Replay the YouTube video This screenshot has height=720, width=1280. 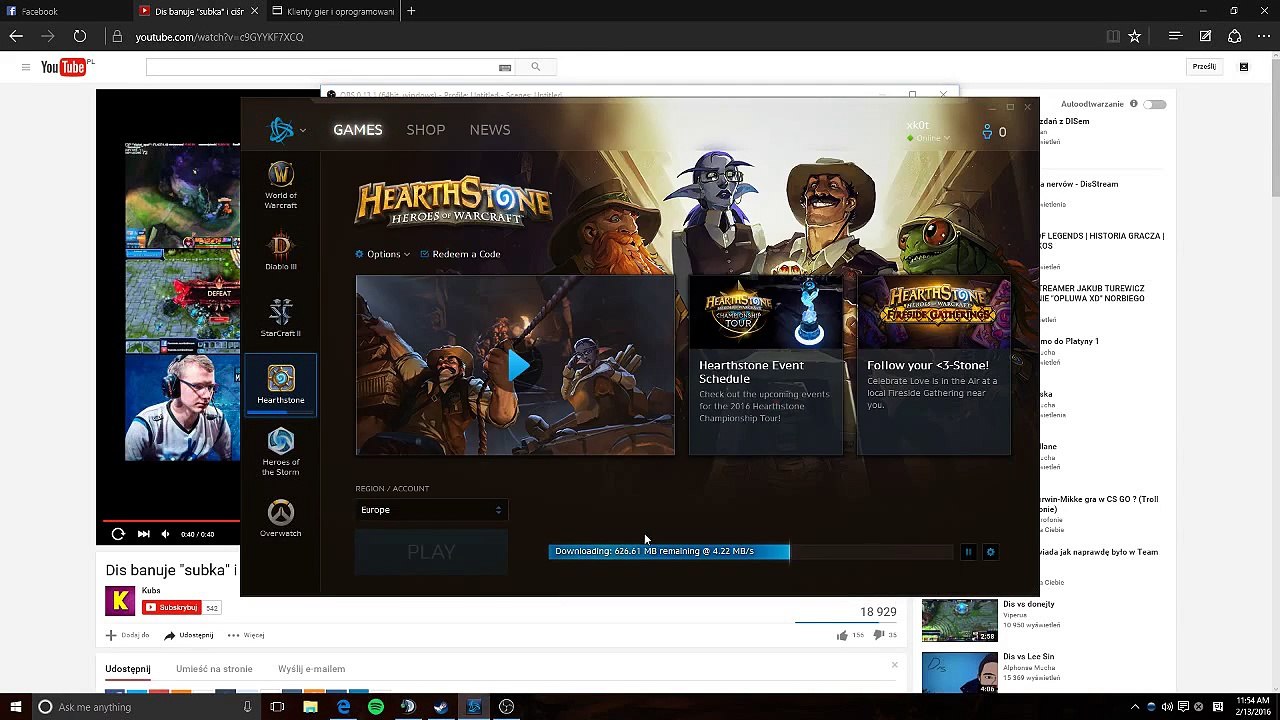118,534
